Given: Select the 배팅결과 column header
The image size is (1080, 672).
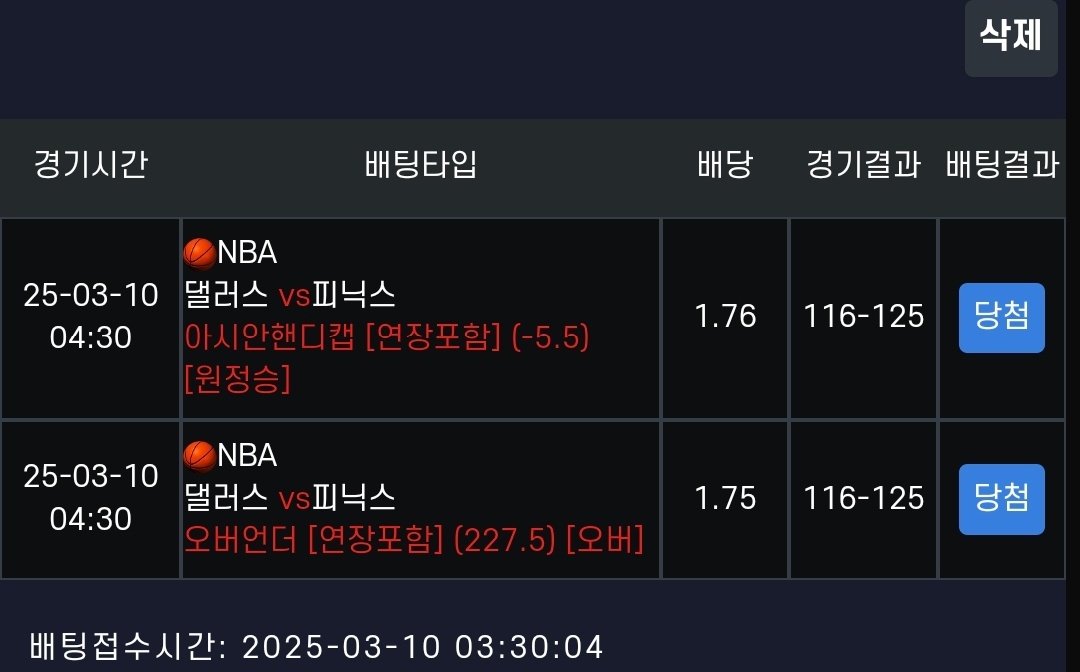Looking at the screenshot, I should pos(1002,165).
